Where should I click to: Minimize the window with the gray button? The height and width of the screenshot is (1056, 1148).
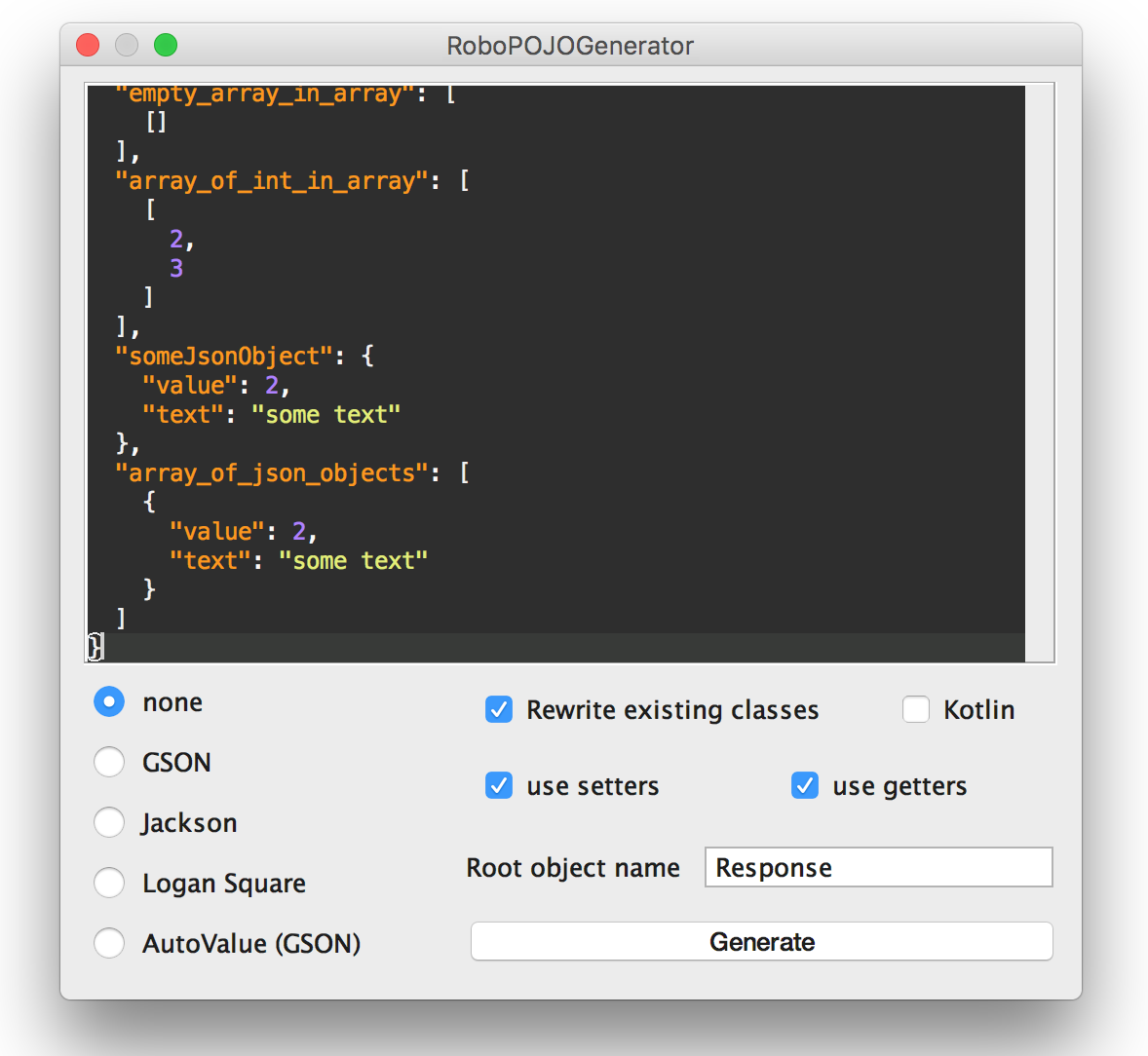coord(127,45)
